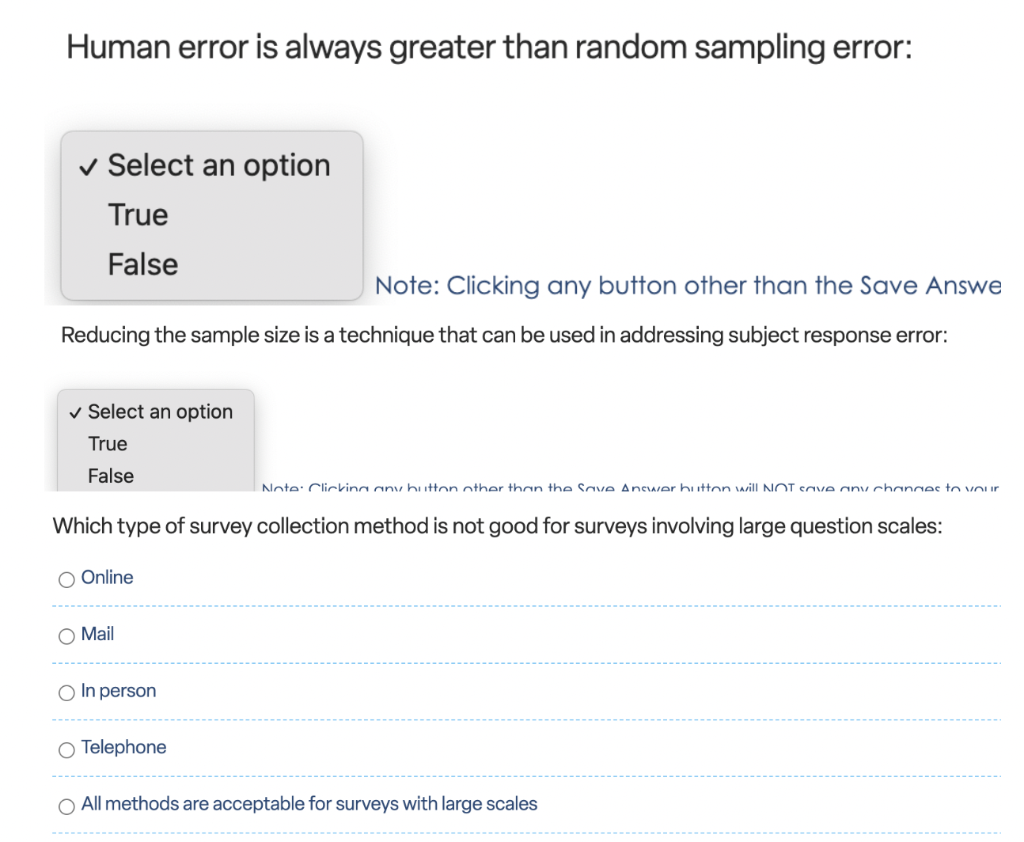Select the Telephone radio button
The height and width of the screenshot is (842, 1024).
point(66,749)
